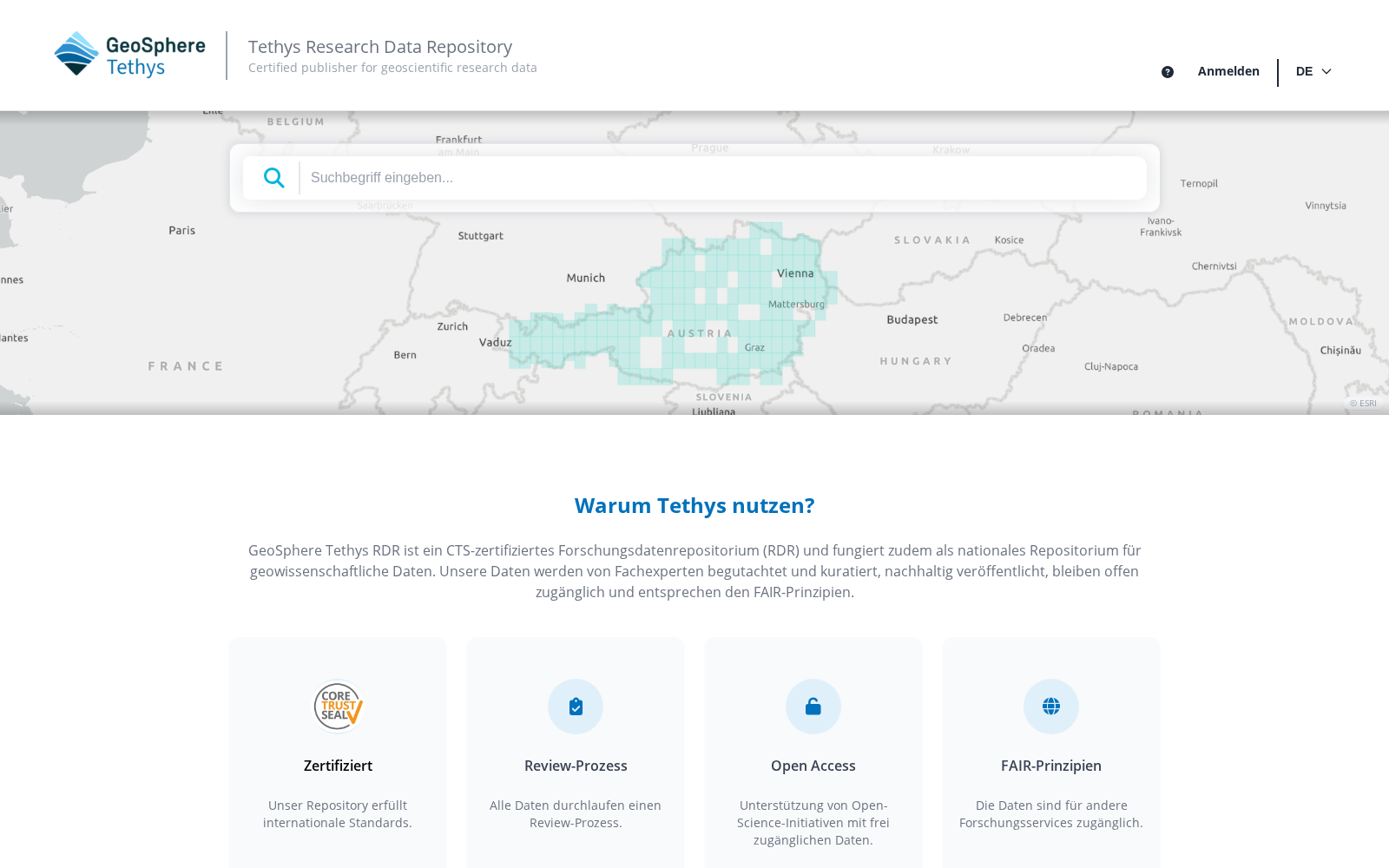
Task: Click the GeoSphere Tethys logo
Action: click(x=130, y=55)
